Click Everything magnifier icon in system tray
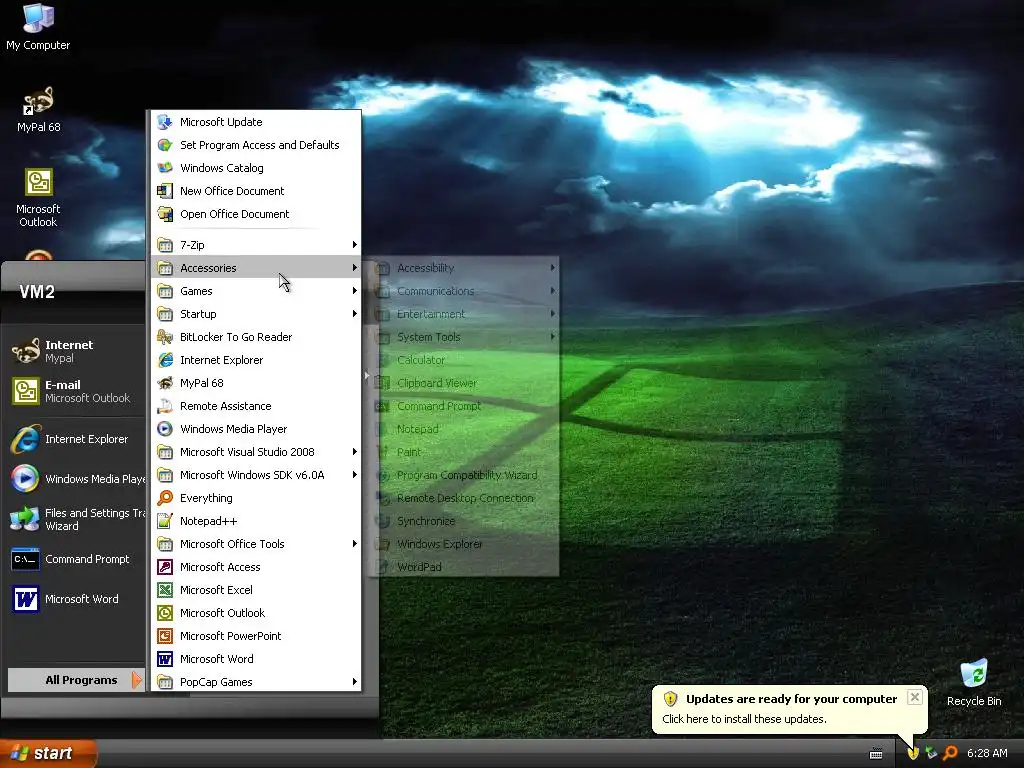This screenshot has height=768, width=1024. (x=950, y=753)
